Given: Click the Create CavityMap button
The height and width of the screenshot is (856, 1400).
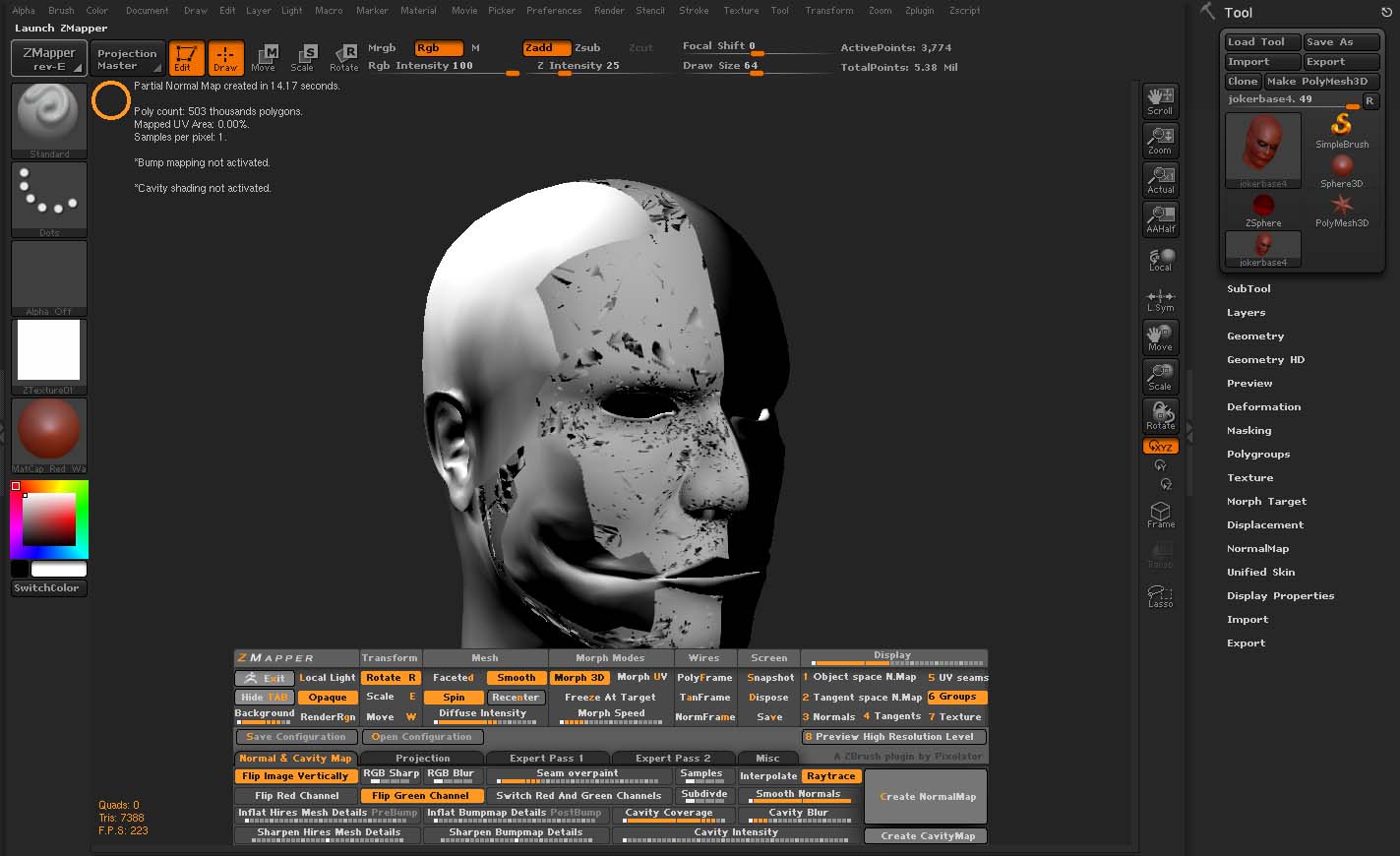Looking at the screenshot, I should tap(926, 836).
